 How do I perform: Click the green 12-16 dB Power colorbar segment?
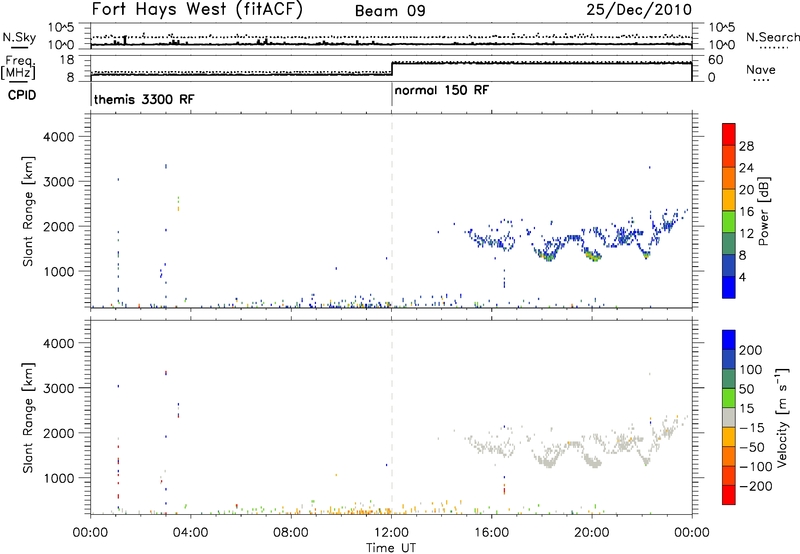pos(729,222)
